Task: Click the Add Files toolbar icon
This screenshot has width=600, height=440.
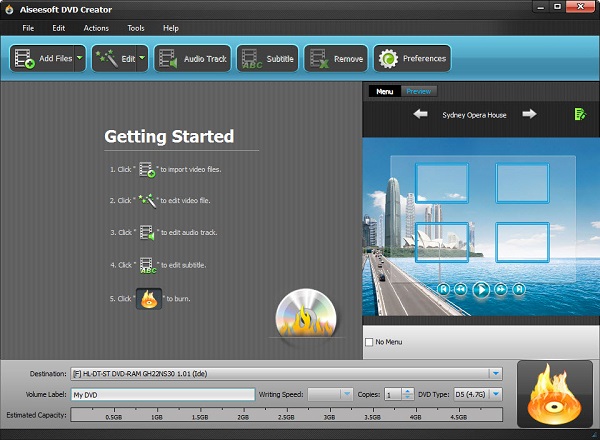Action: pos(27,59)
